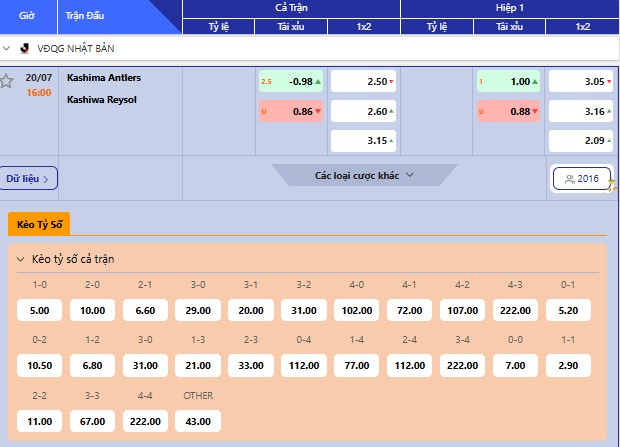
Task: Click the J-League logo icon
Action: click(25, 48)
